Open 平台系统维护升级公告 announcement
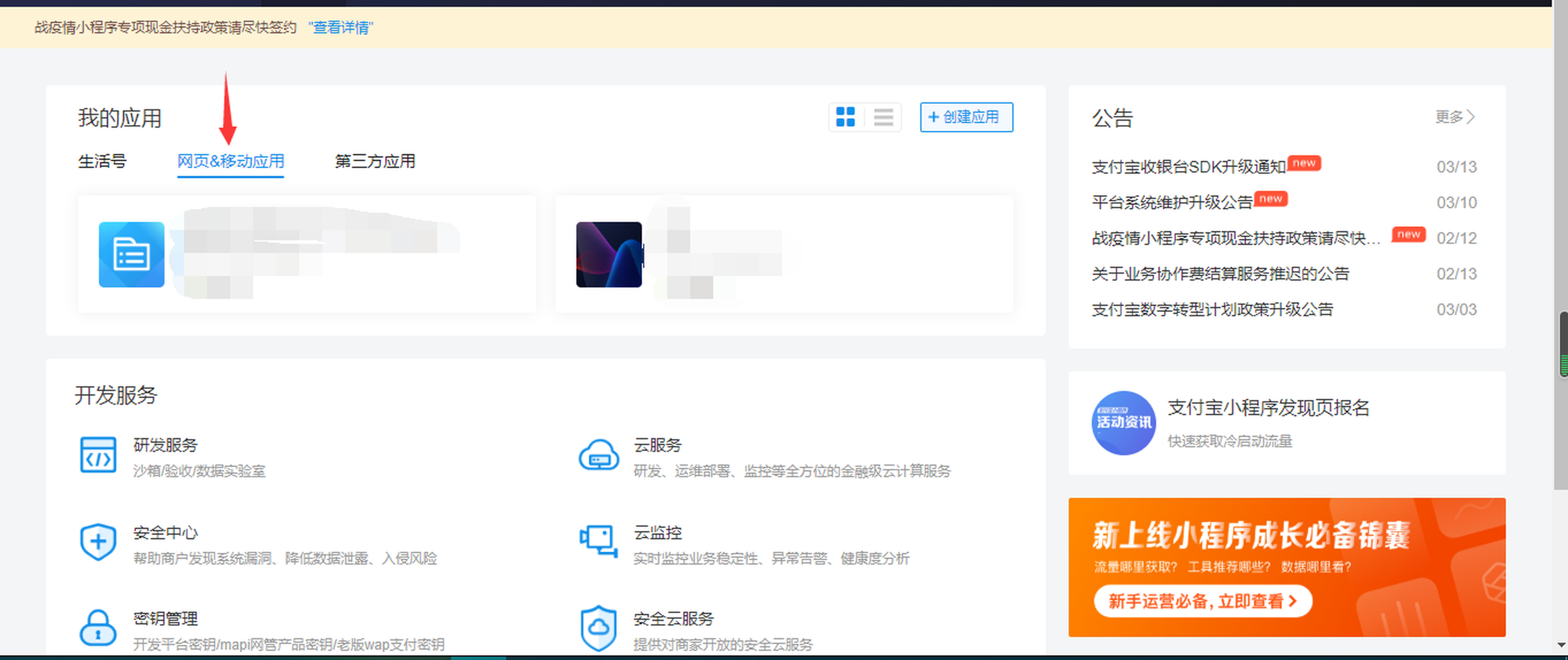The height and width of the screenshot is (660, 1568). 1172,202
